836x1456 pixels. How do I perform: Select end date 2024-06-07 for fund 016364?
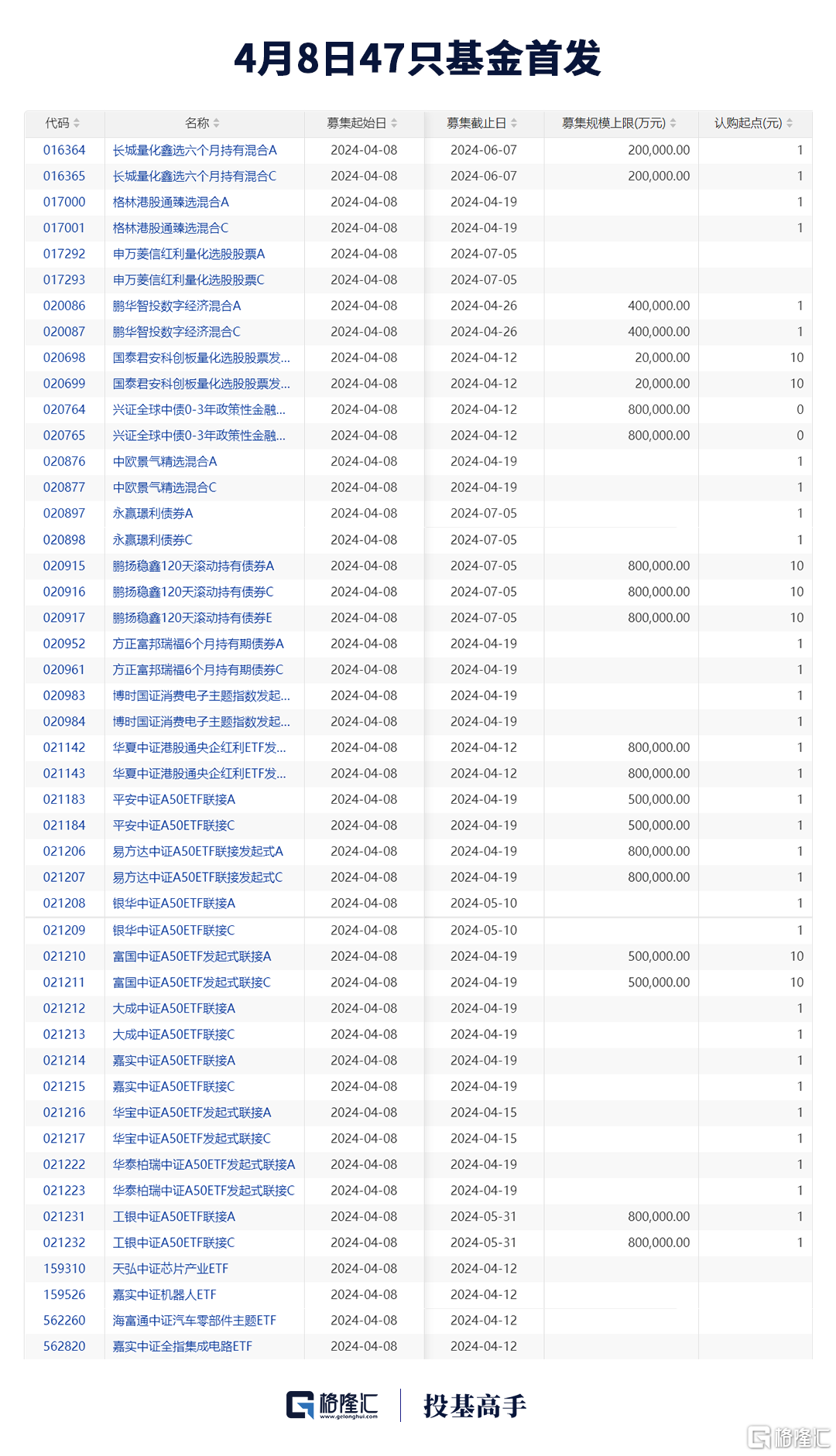click(484, 150)
